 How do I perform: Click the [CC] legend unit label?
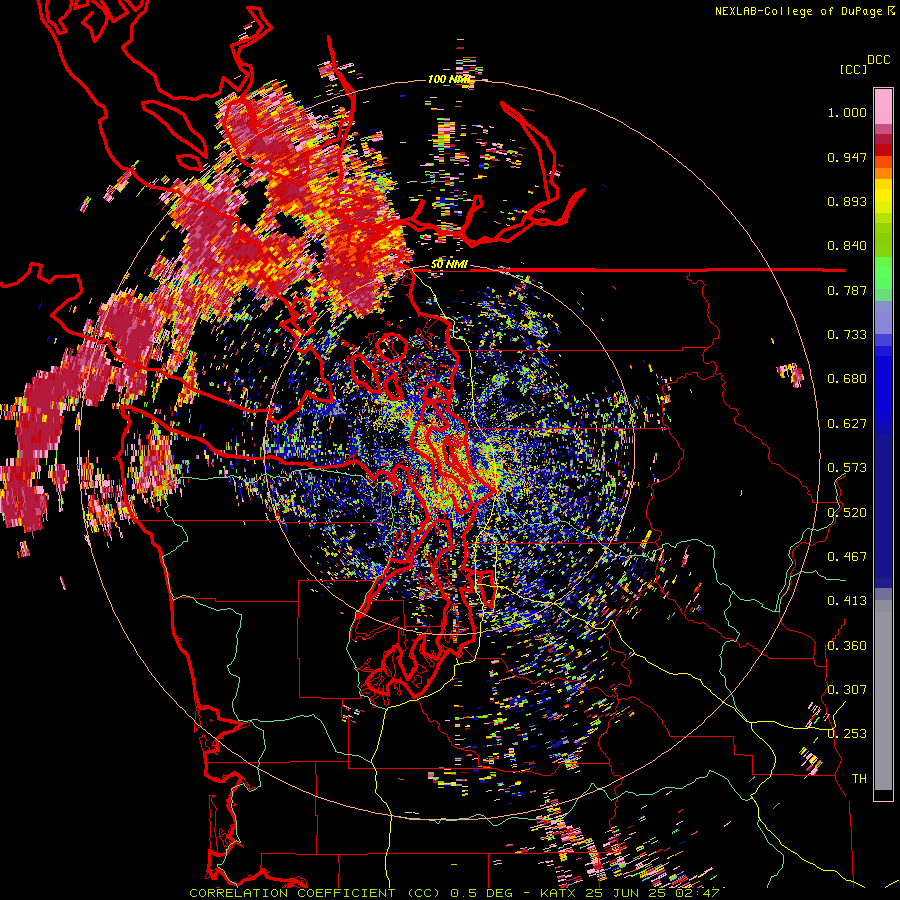[853, 69]
